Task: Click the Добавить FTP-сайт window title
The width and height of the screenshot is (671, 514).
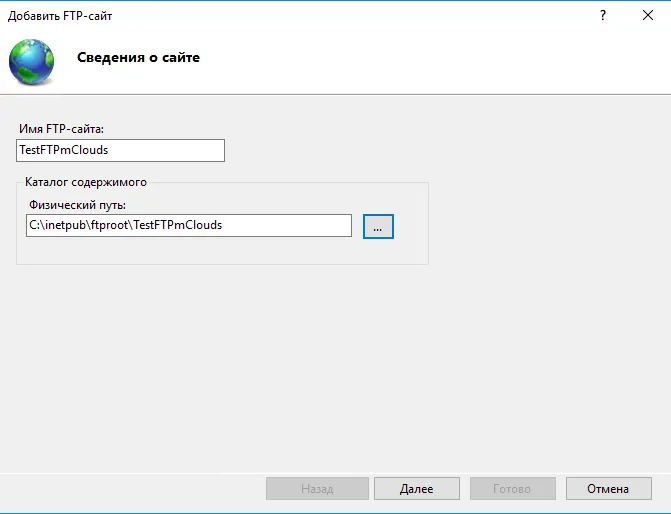Action: point(60,16)
